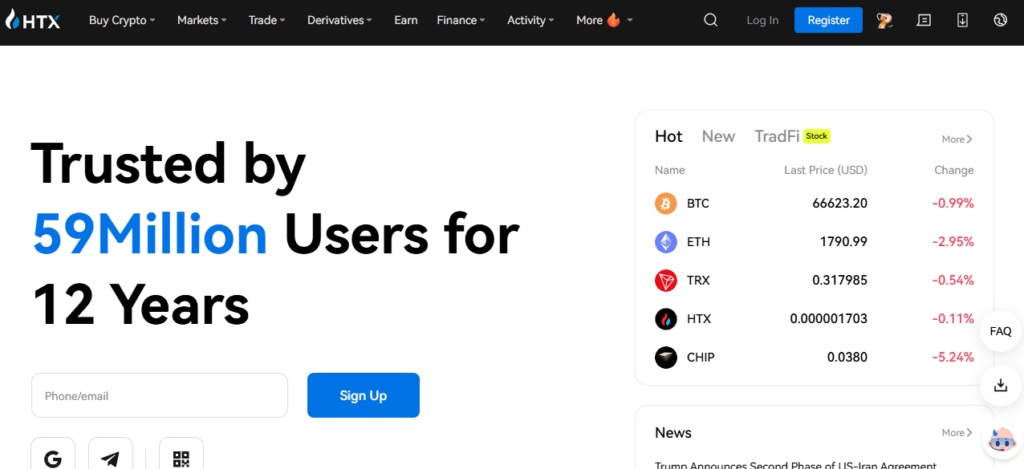Screen dimensions: 1024x469
Task: Click the HTX token icon
Action: point(666,319)
